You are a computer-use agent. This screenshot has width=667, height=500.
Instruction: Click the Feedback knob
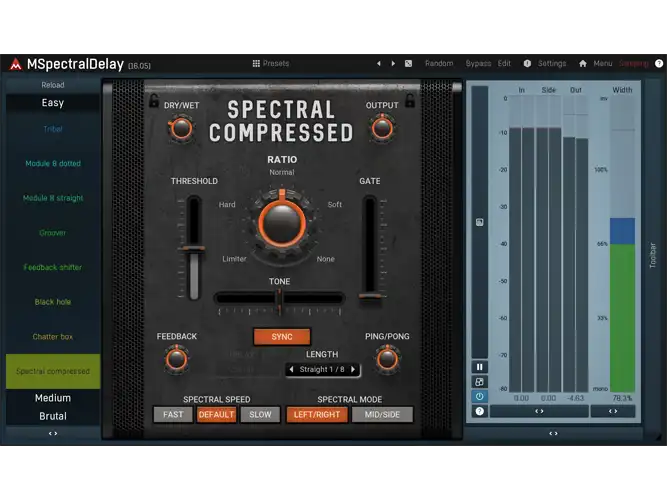click(176, 360)
